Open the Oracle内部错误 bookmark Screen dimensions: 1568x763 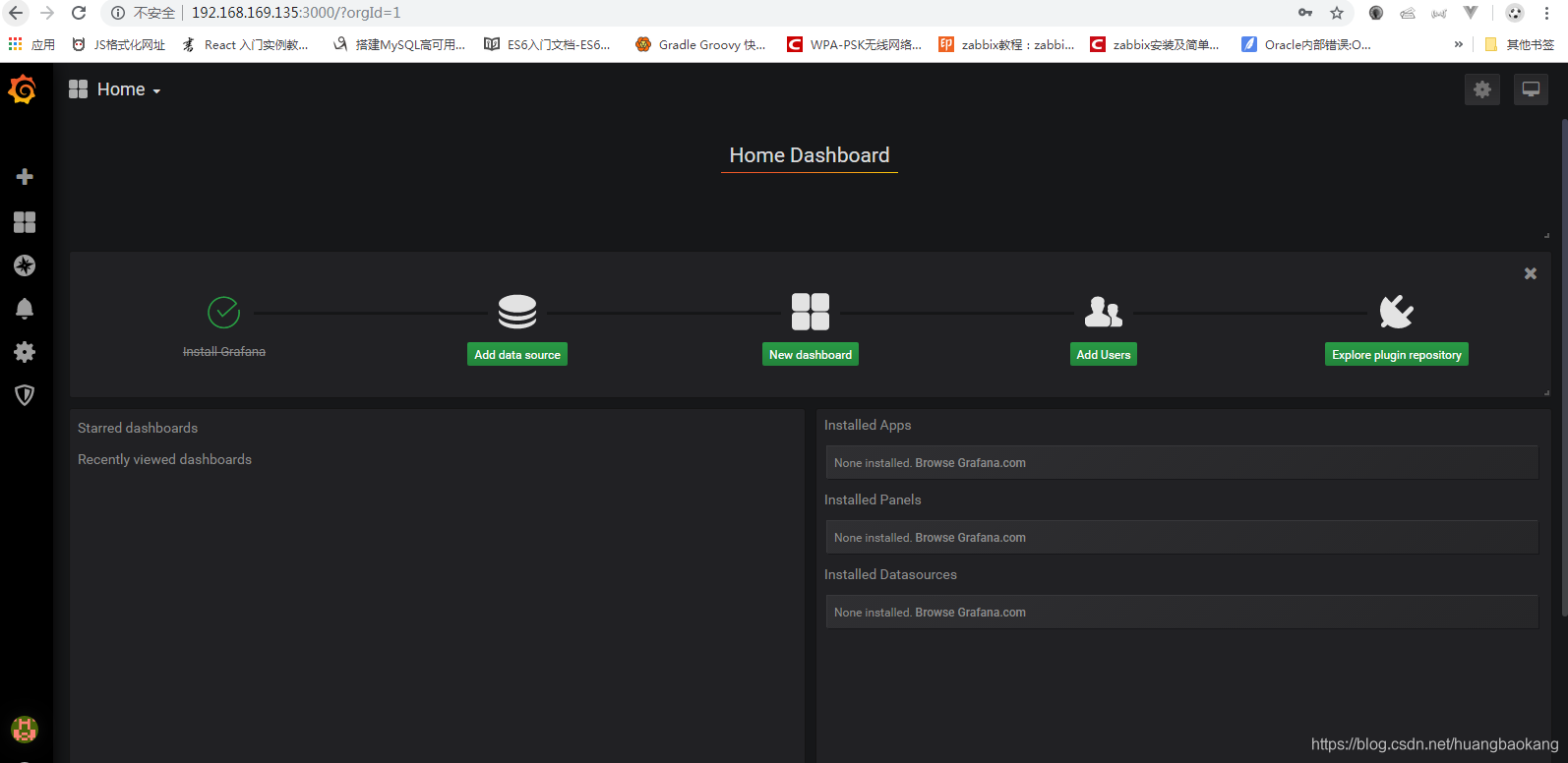(x=1306, y=44)
